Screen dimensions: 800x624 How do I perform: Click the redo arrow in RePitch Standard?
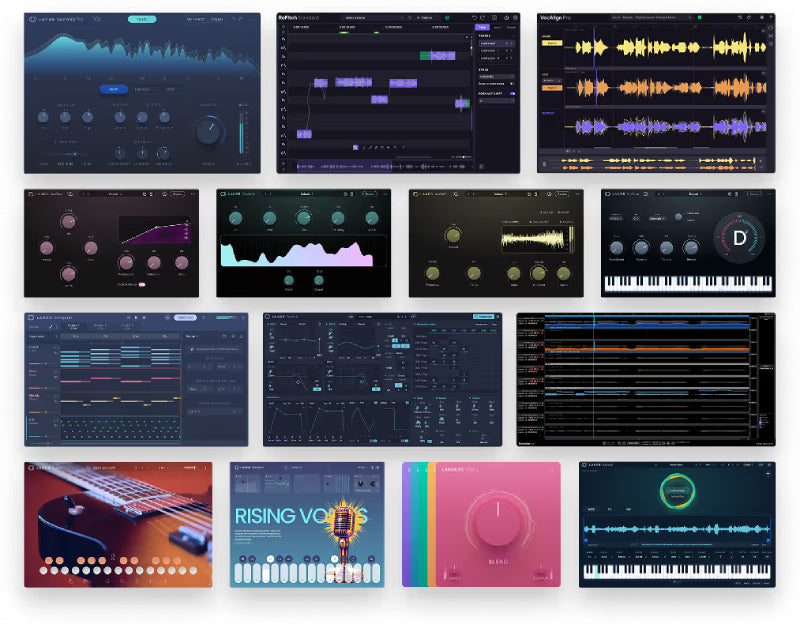[x=482, y=18]
